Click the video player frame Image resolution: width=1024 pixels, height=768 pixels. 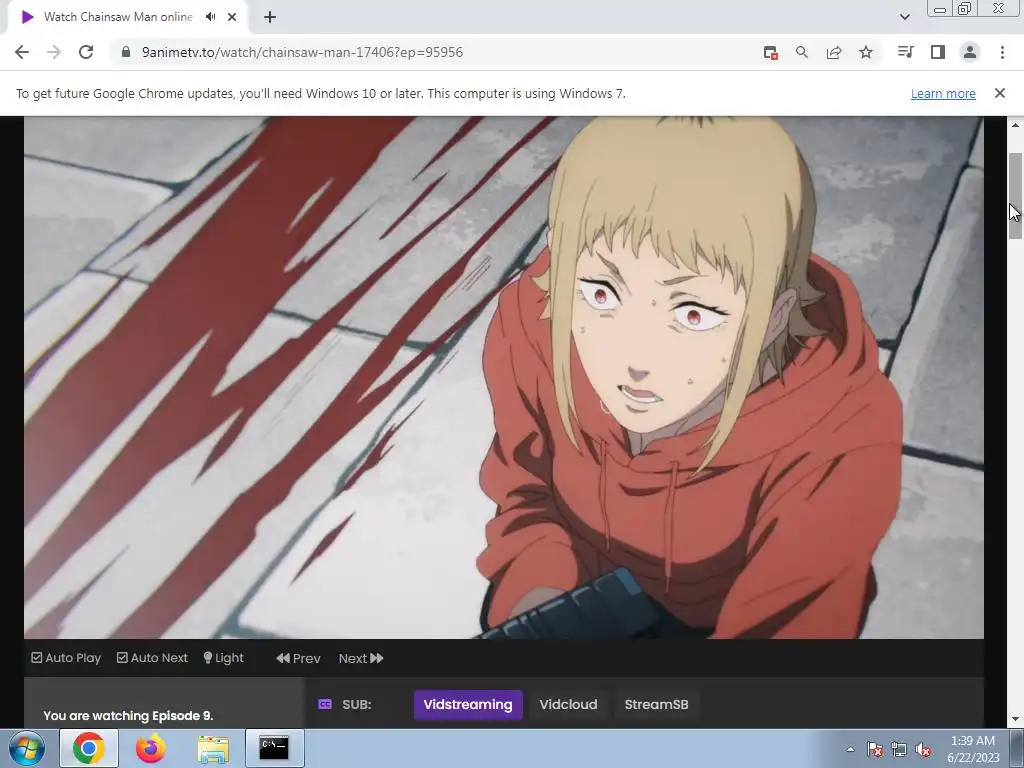(504, 377)
